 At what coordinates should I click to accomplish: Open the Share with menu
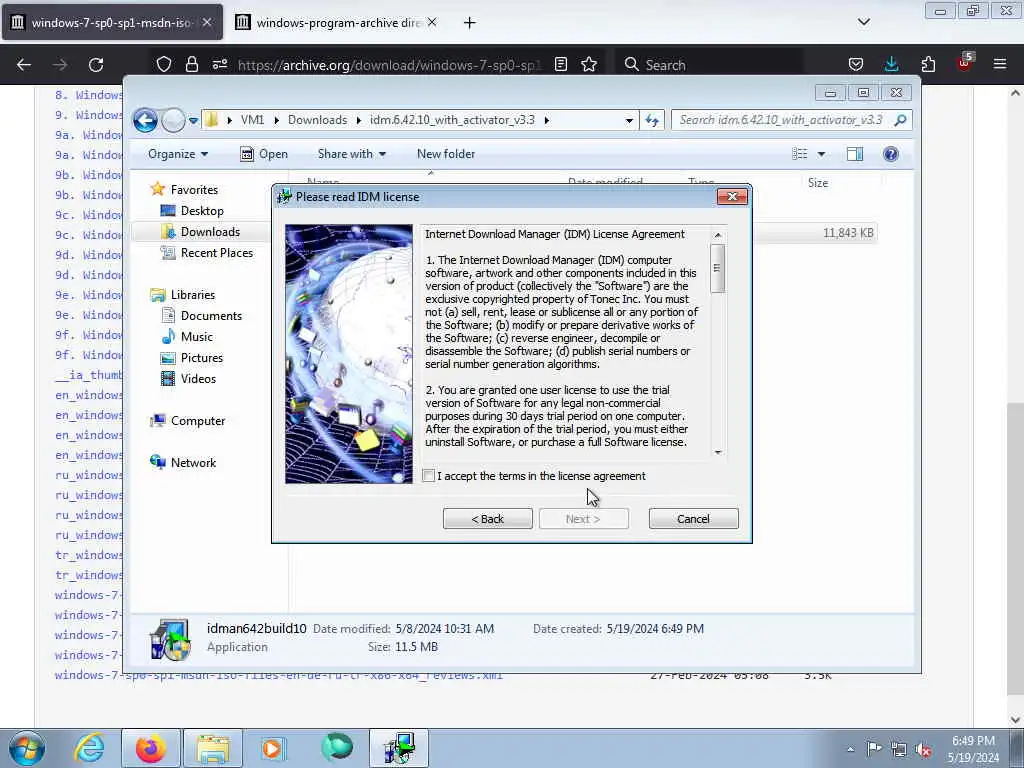(x=351, y=154)
